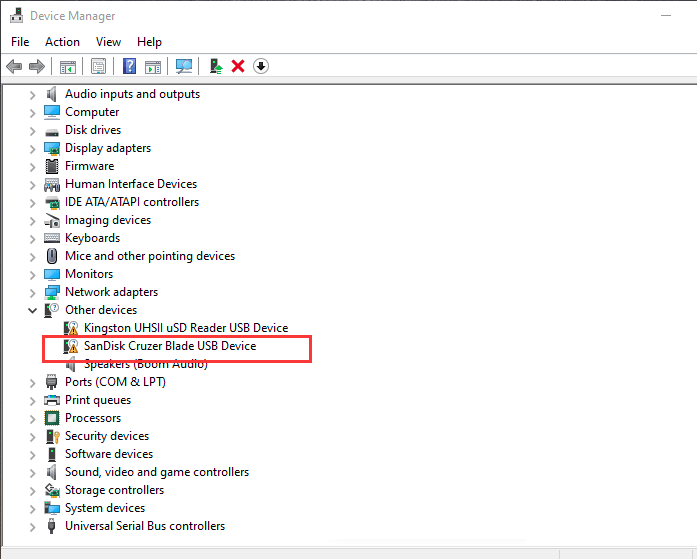Screen dimensions: 697x559
Task: Click the Human Interface Devices icon
Action: click(52, 184)
